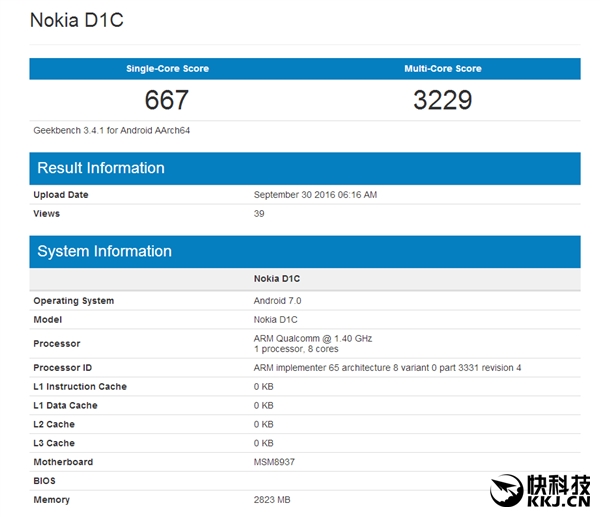Select the Multi-Core Score header
Image resolution: width=600 pixels, height=517 pixels.
(x=442, y=69)
